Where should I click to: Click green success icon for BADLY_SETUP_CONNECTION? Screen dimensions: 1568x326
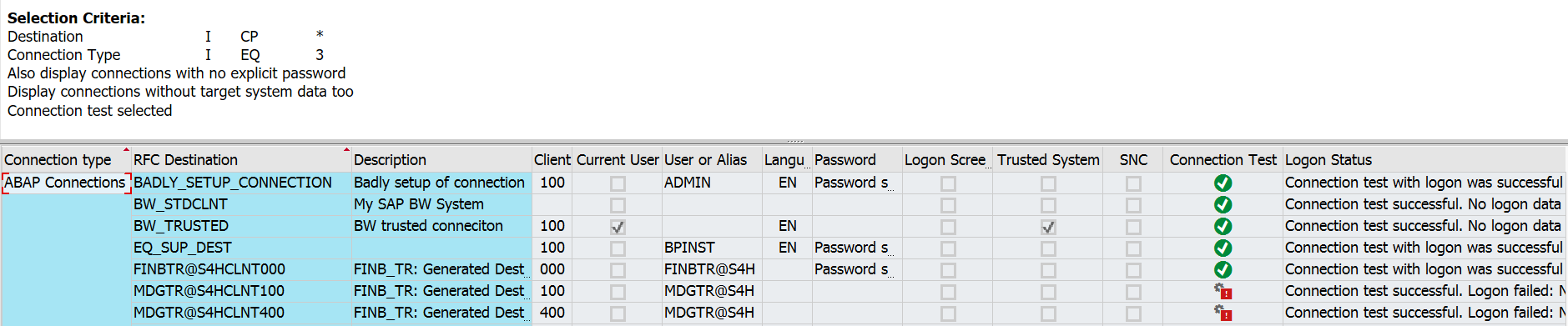click(1223, 183)
